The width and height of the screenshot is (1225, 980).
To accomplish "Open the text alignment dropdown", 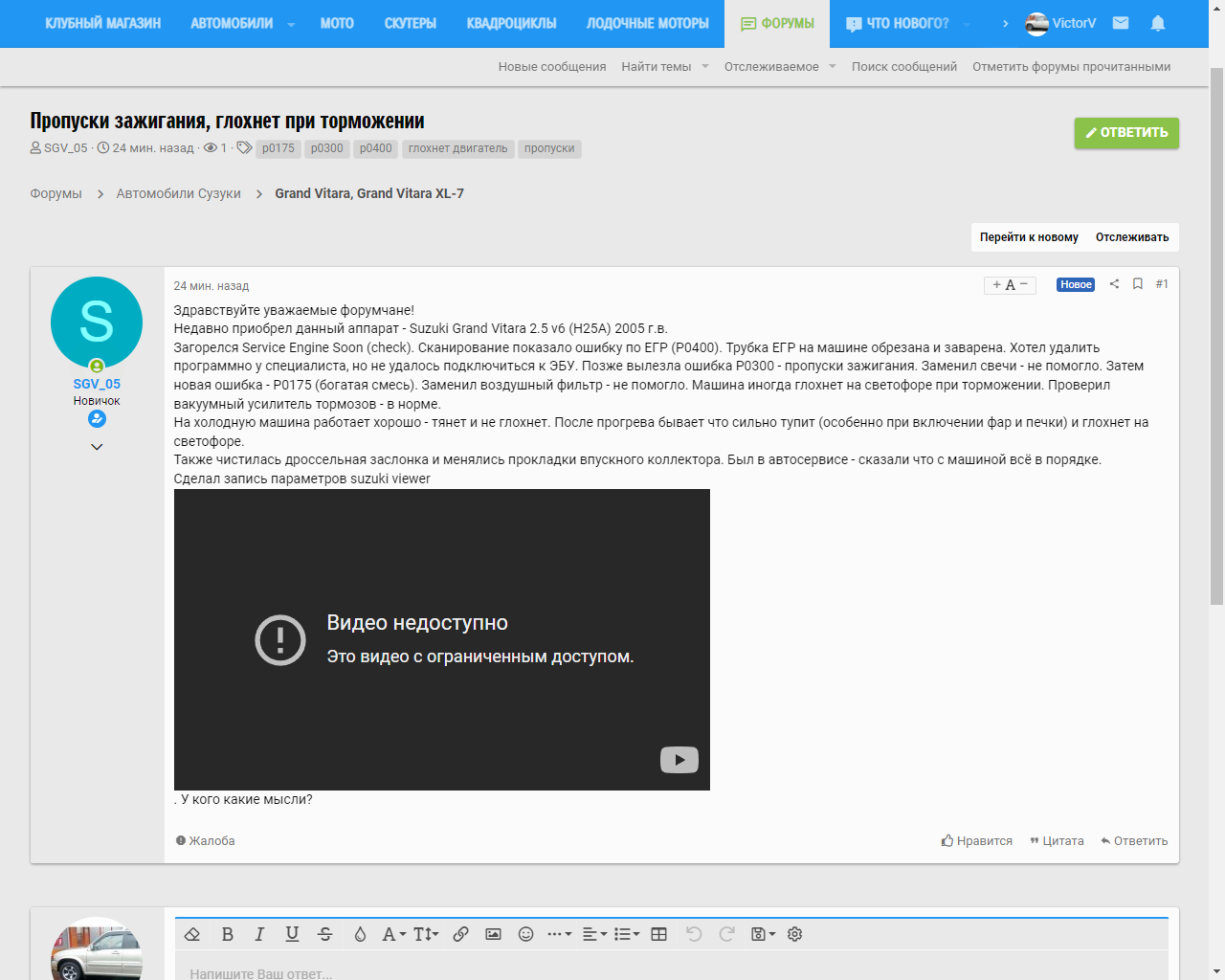I will (x=594, y=934).
